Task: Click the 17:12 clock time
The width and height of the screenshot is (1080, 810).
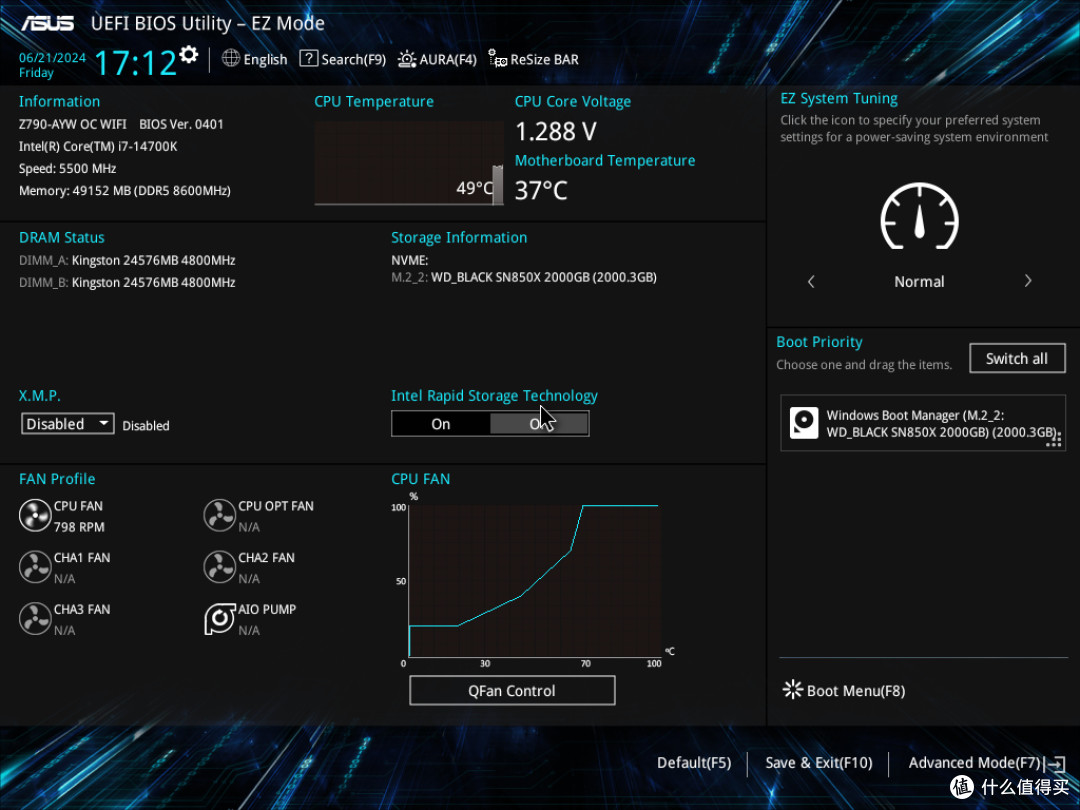Action: pyautogui.click(x=135, y=63)
